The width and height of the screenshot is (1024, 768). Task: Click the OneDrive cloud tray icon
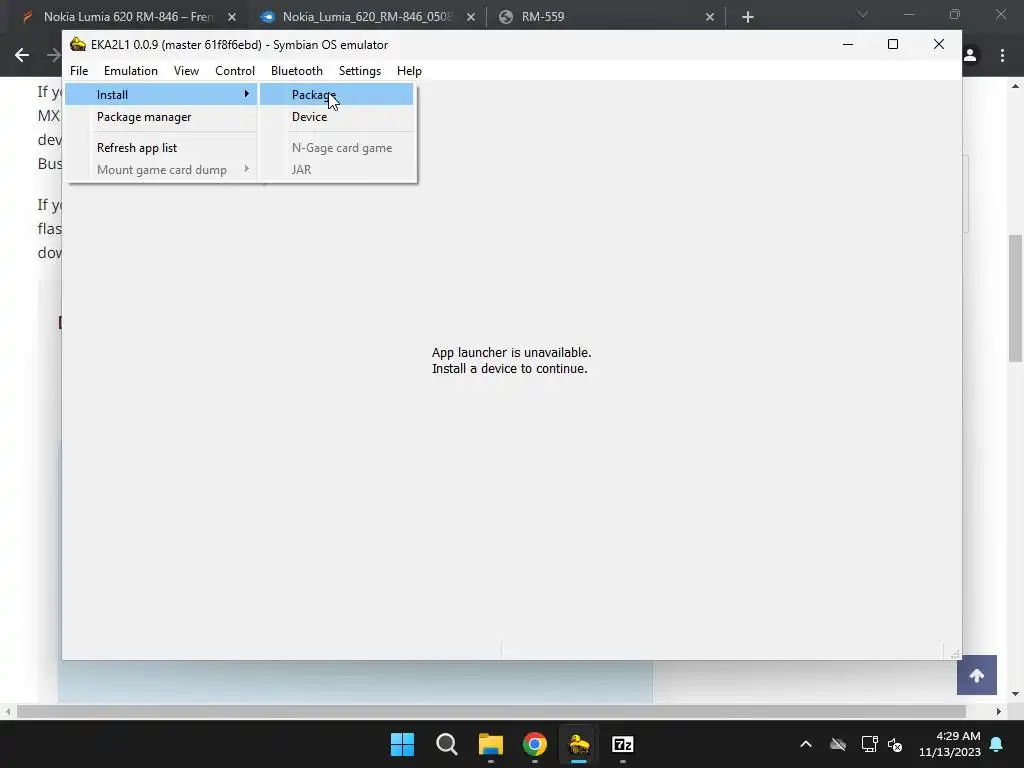[x=838, y=744]
